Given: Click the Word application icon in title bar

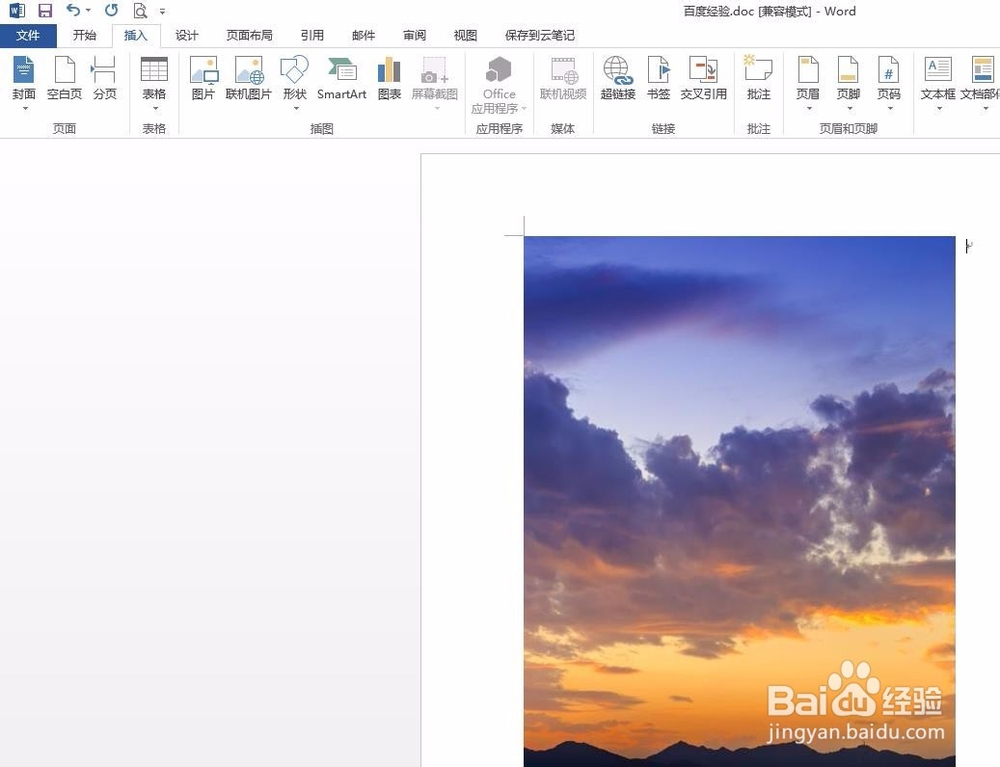Looking at the screenshot, I should pyautogui.click(x=17, y=11).
